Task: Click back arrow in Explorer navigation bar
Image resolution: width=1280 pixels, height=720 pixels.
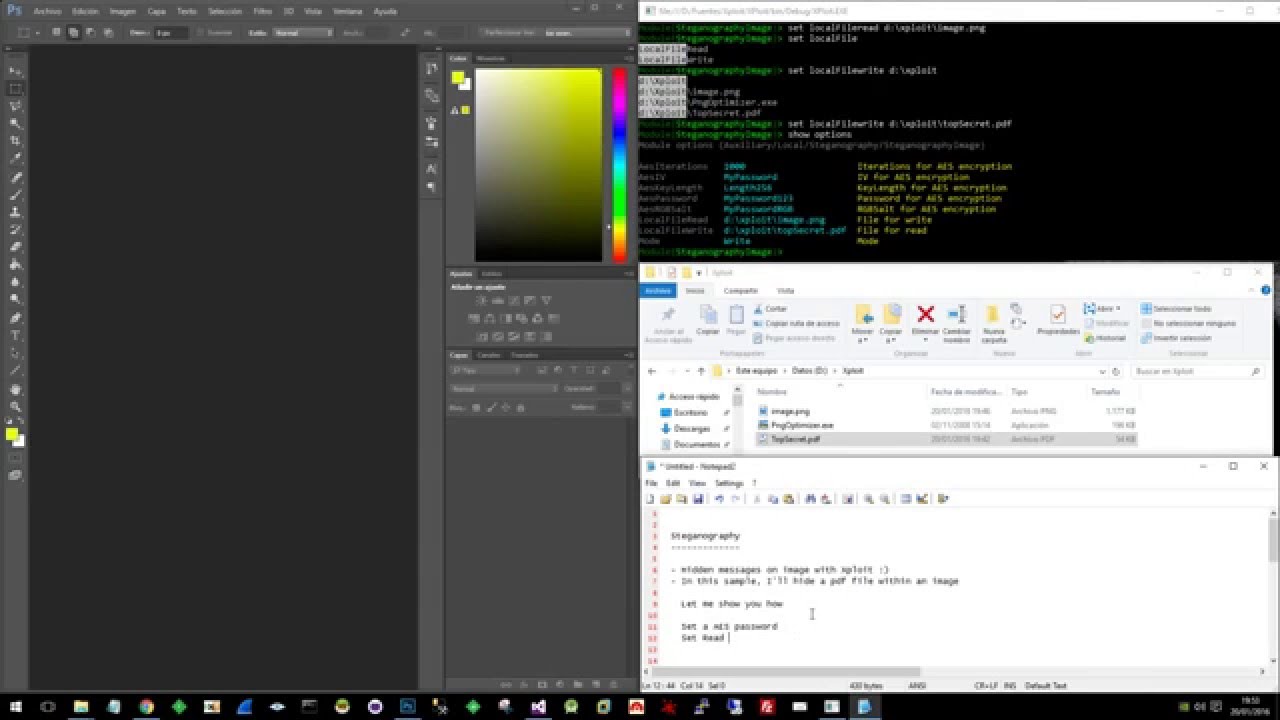Action: 652,371
